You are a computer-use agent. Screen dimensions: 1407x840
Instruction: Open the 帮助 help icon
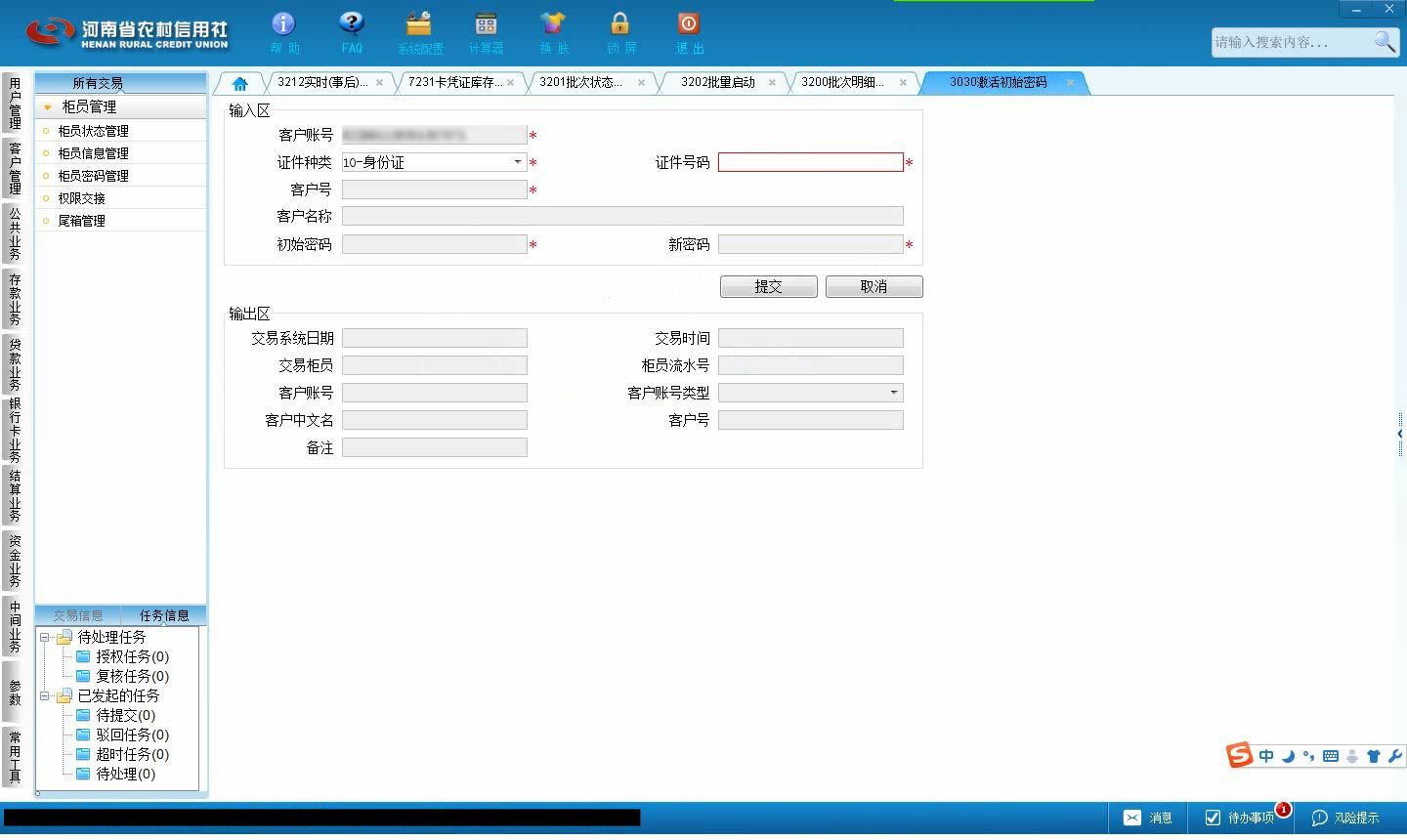(283, 23)
